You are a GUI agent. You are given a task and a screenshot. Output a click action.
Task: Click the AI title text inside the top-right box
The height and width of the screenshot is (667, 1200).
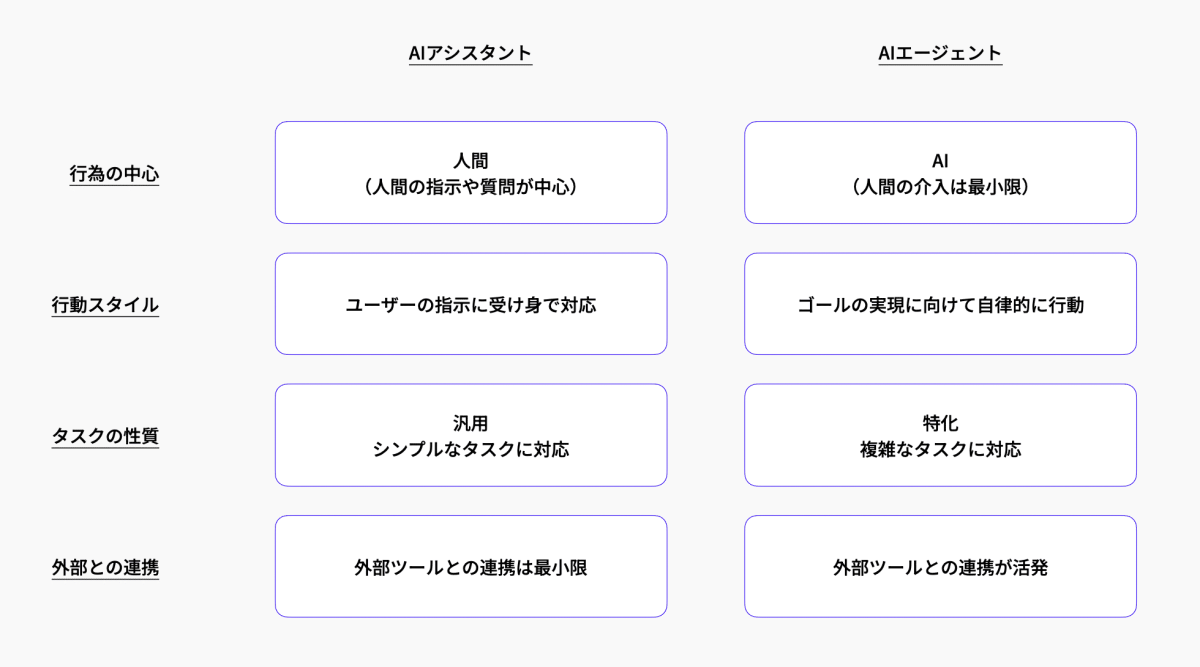click(940, 160)
